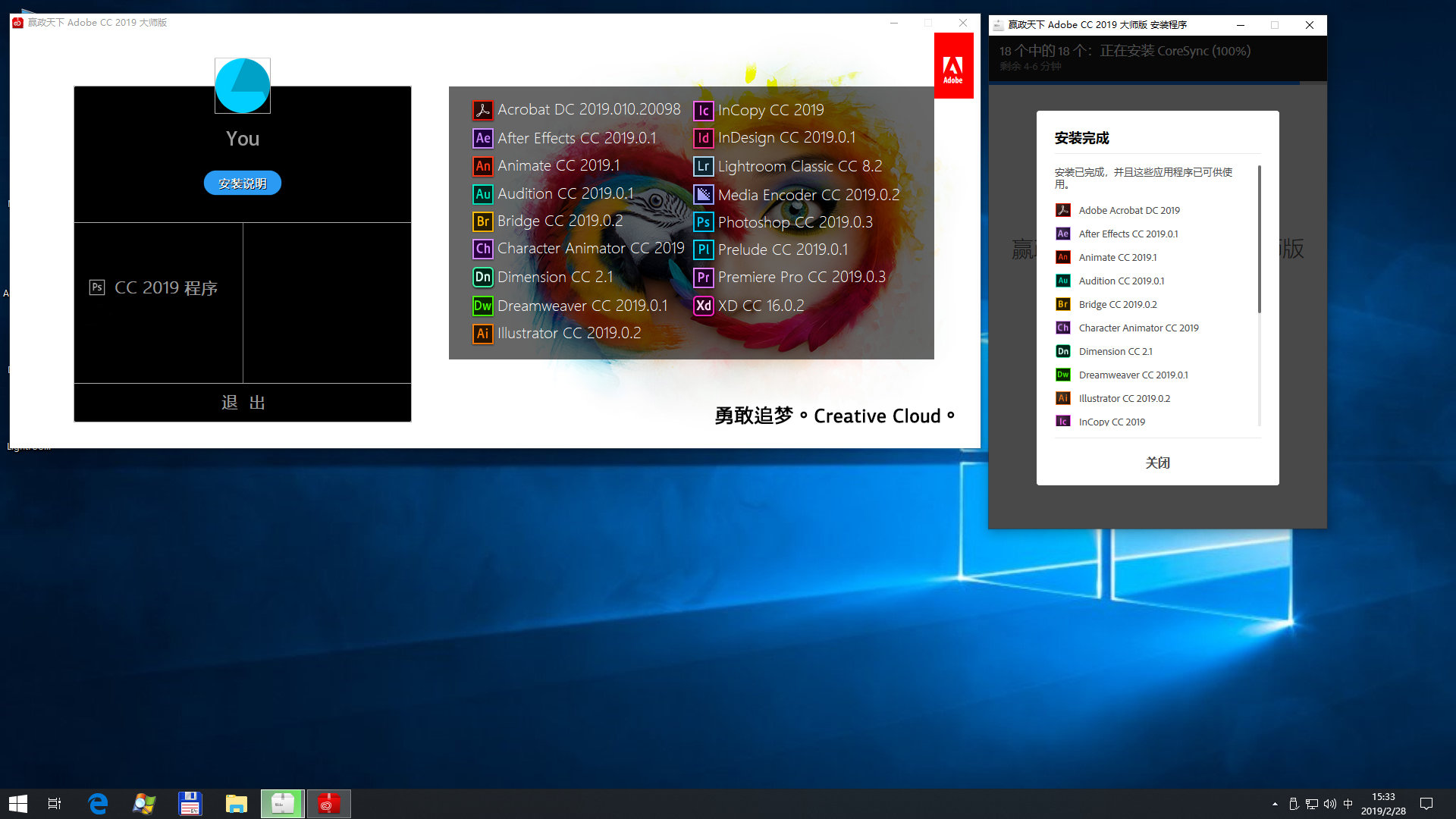This screenshot has height=819, width=1456.
Task: Click the Audition Au icon
Action: [x=482, y=194]
